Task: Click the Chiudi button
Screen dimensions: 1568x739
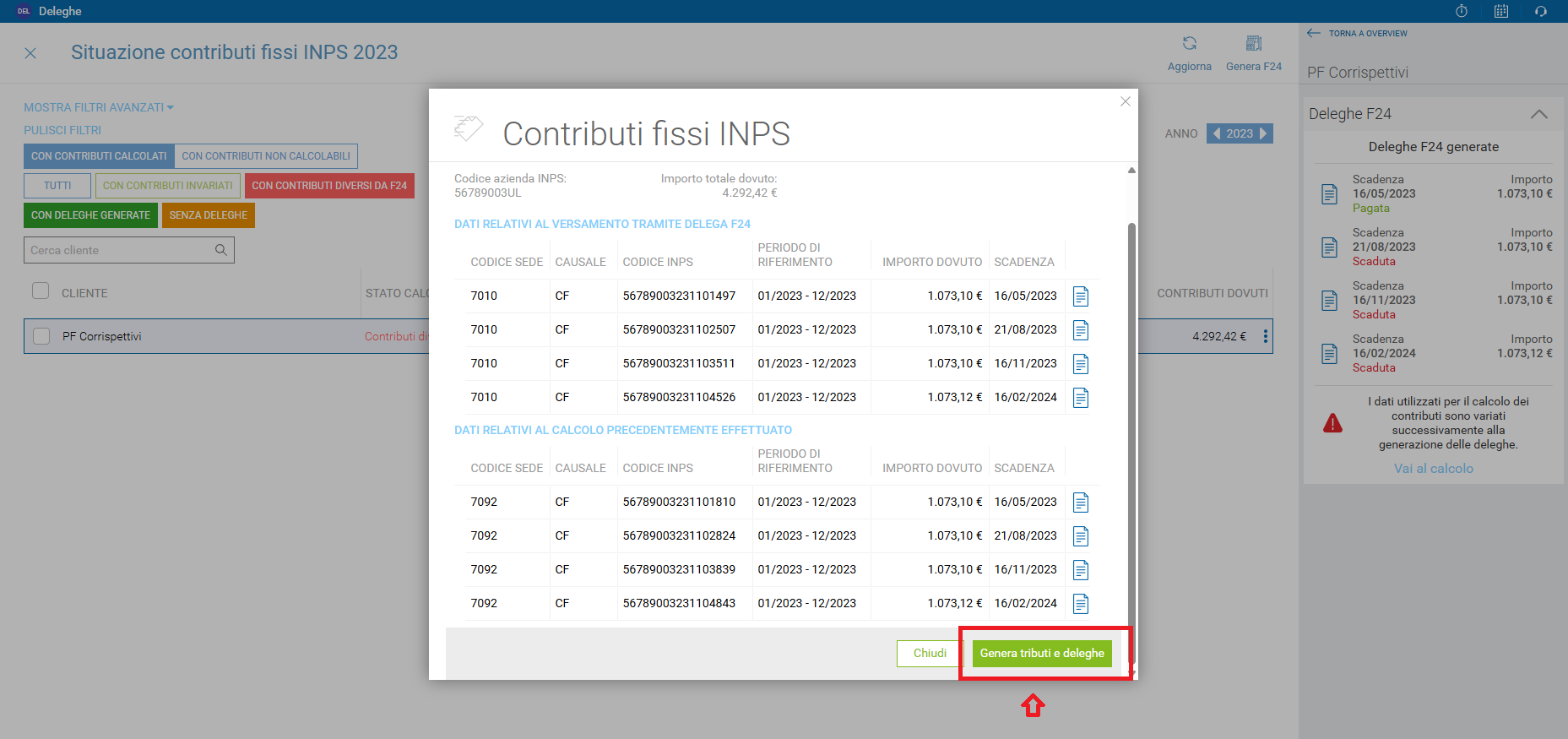Action: [x=930, y=654]
